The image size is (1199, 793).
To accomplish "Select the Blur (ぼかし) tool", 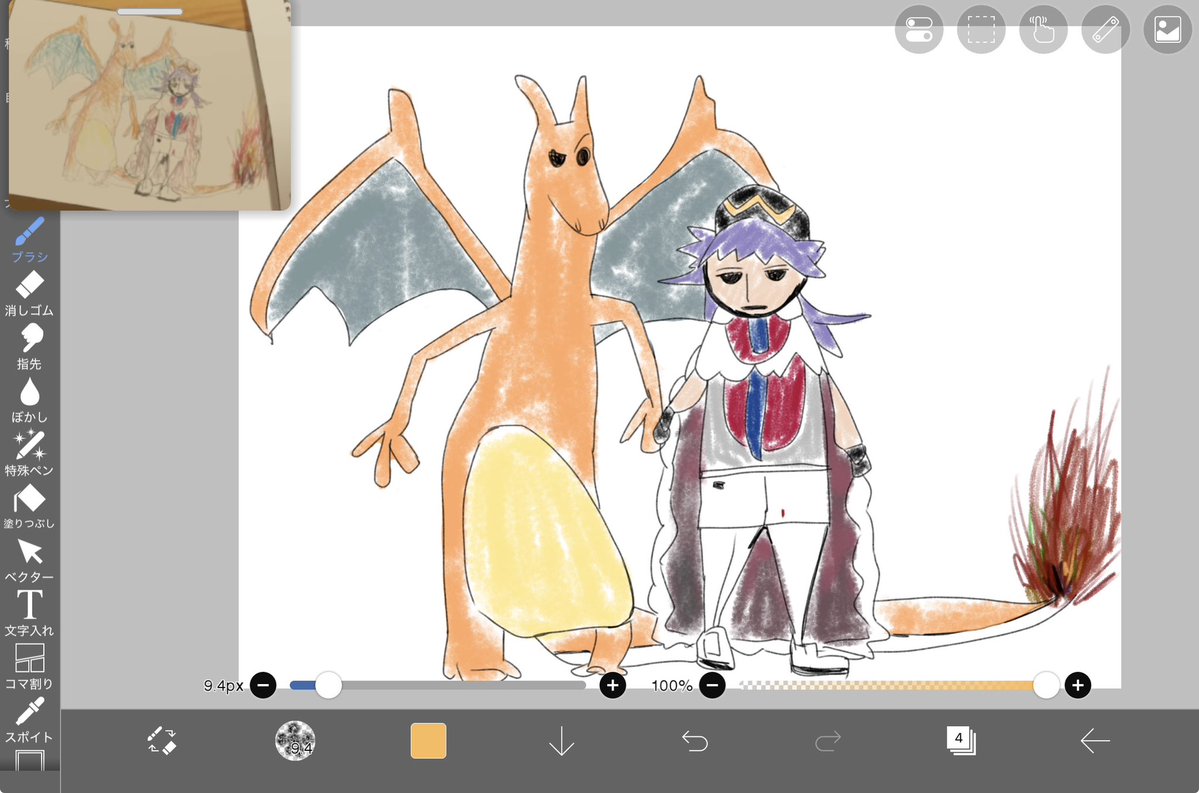I will [x=29, y=400].
